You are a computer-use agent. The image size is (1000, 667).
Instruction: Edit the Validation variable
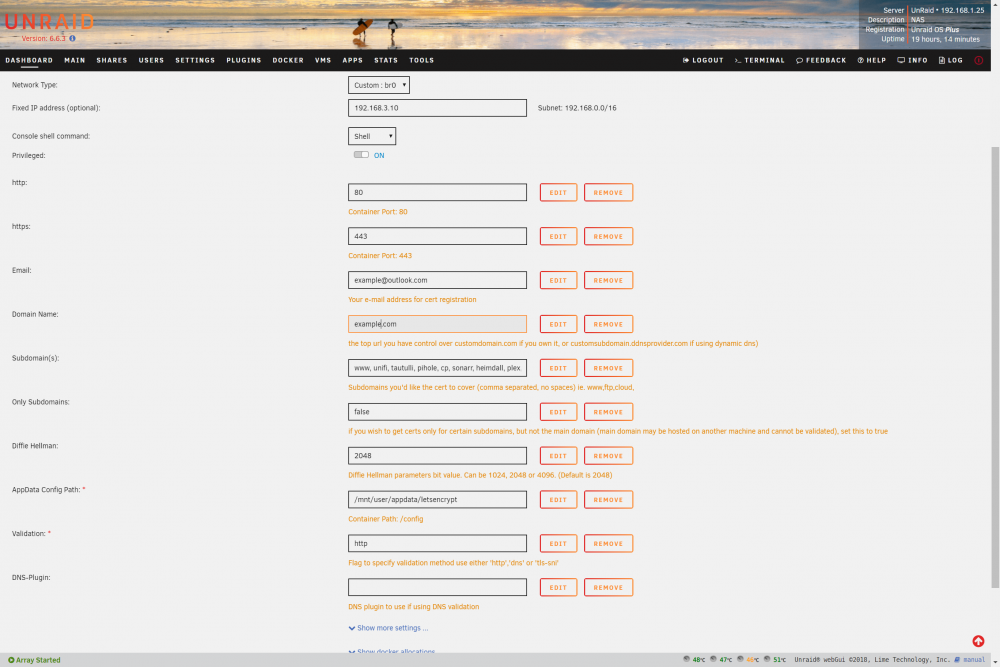pyautogui.click(x=558, y=544)
